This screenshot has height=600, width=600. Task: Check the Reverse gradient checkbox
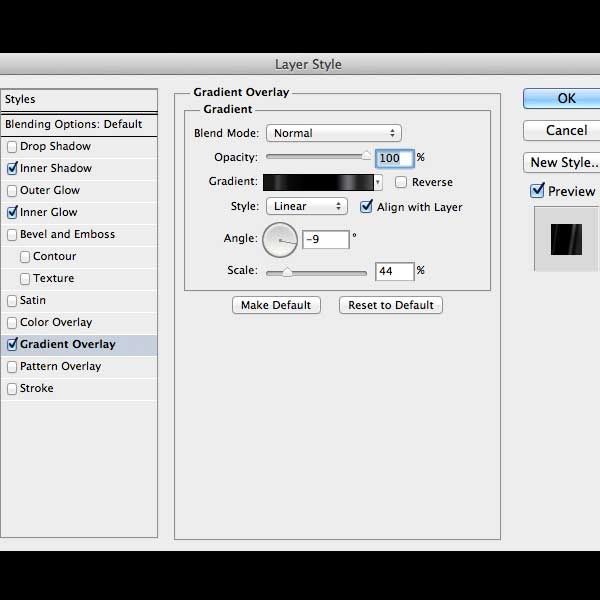pyautogui.click(x=401, y=182)
